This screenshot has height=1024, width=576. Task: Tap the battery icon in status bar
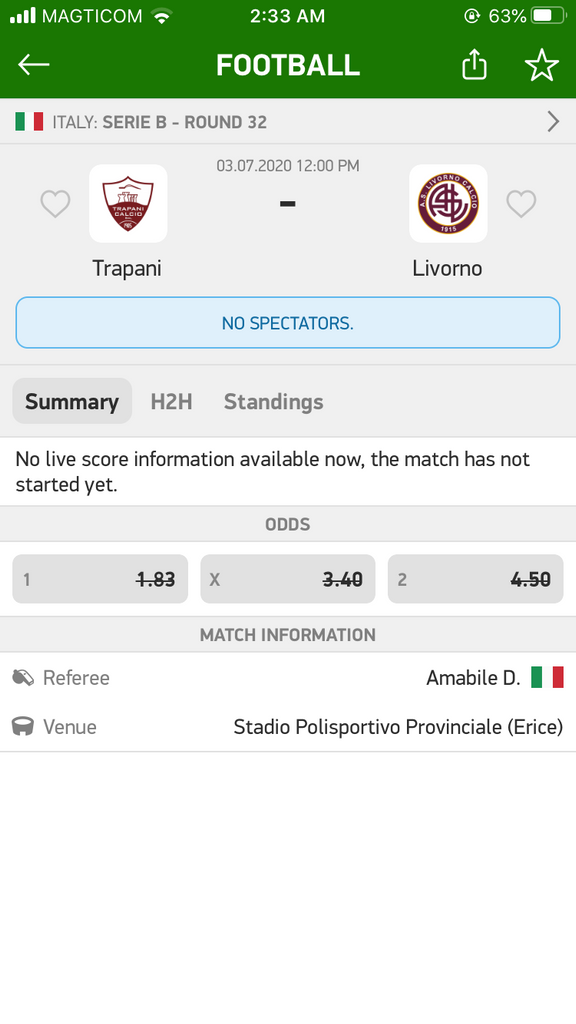point(549,16)
